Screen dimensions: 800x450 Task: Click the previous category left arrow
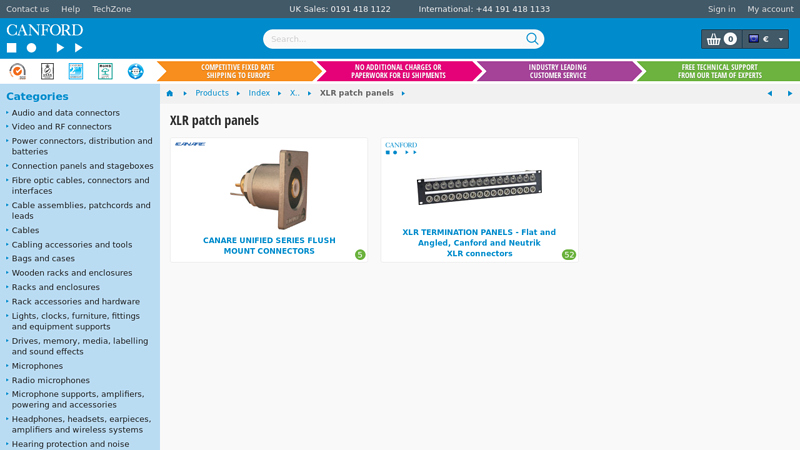click(770, 93)
